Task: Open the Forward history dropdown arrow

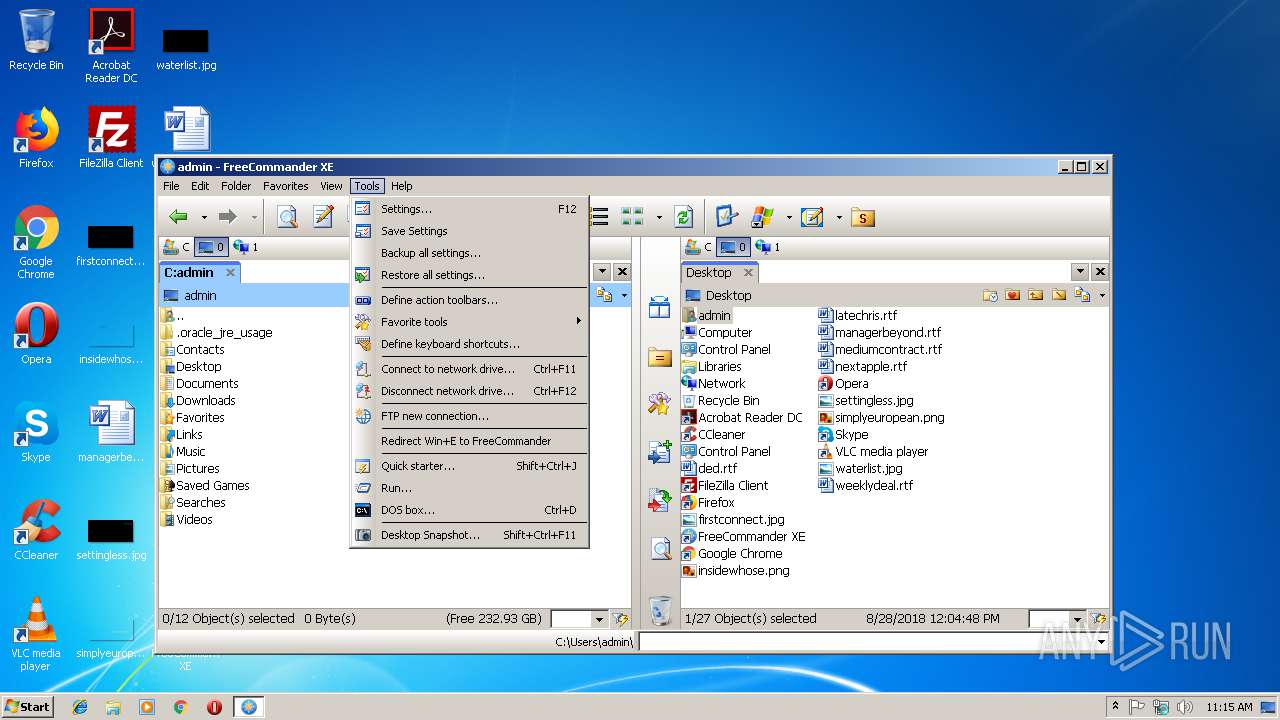Action: [254, 217]
